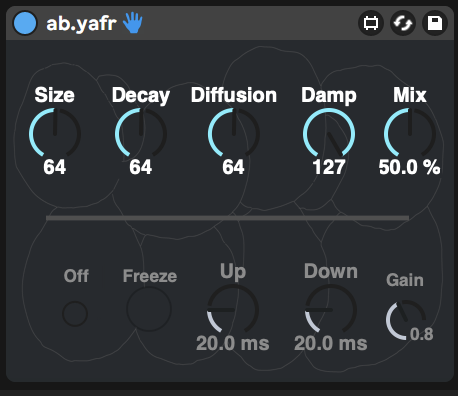
Task: Click the blue hand icon beside ab.yafr
Action: pos(133,23)
